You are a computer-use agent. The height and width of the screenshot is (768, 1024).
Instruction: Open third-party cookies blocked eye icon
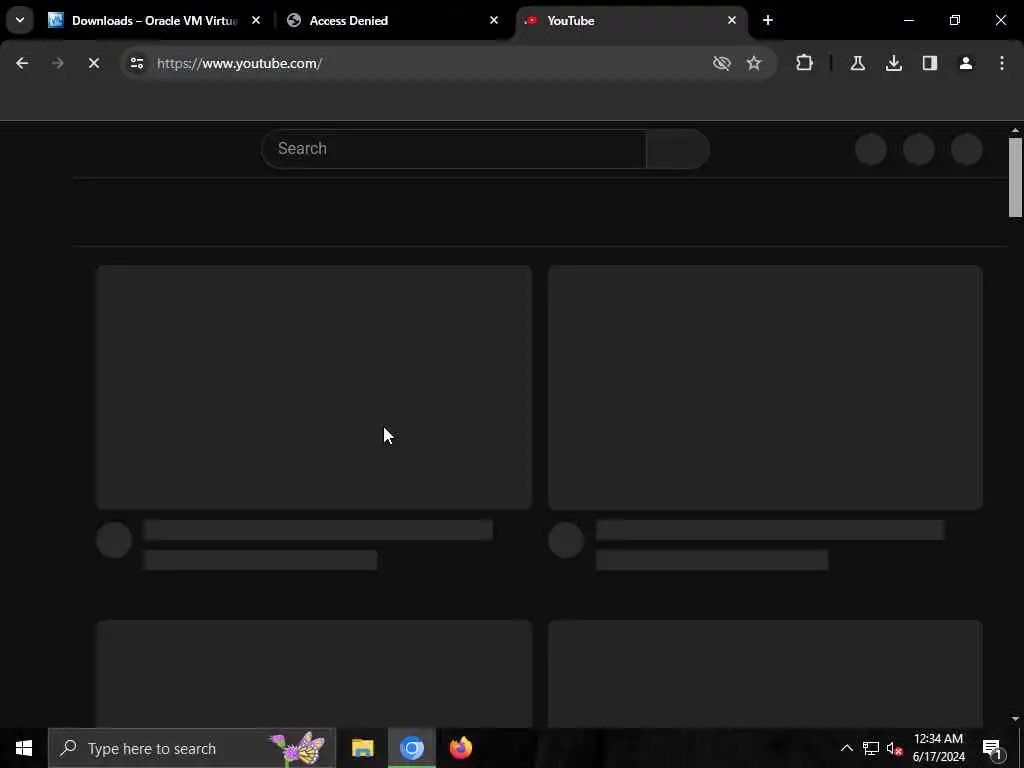(x=721, y=63)
